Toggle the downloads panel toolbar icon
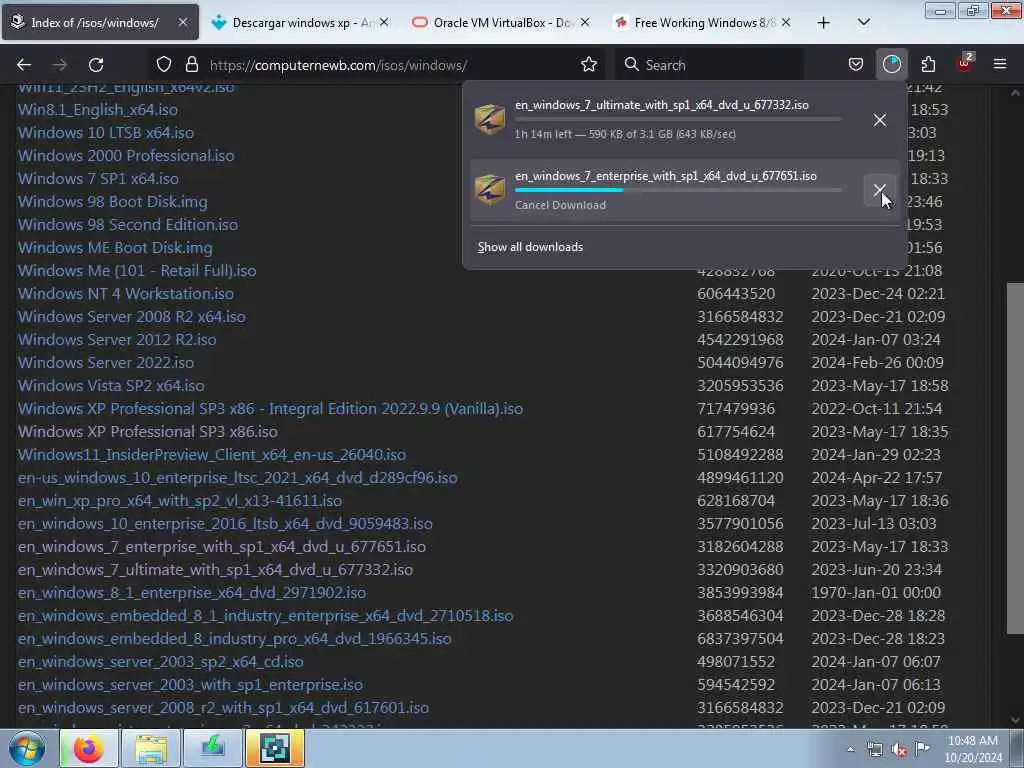This screenshot has width=1024, height=768. pyautogui.click(x=891, y=65)
